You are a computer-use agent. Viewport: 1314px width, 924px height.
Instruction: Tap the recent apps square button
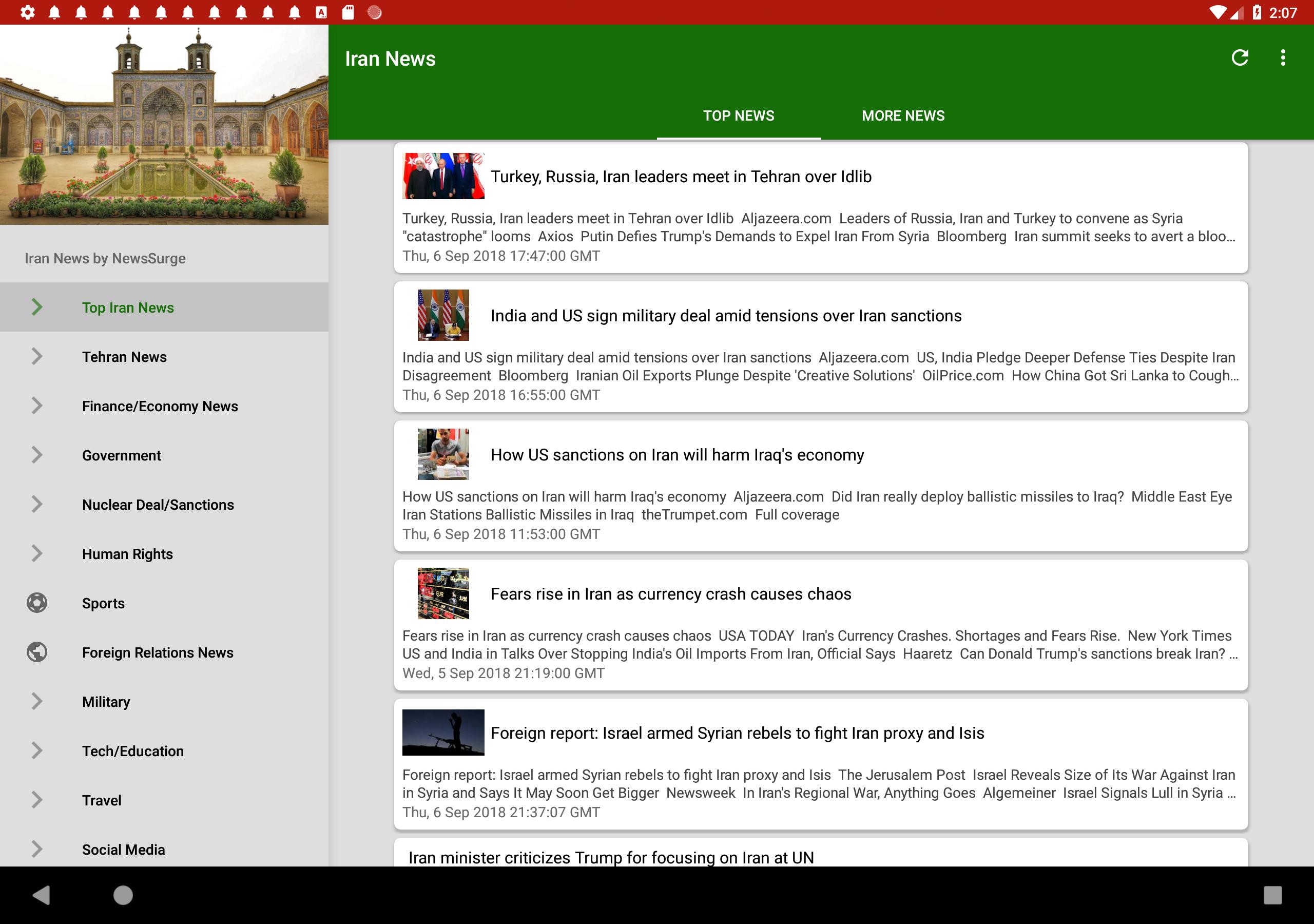(1272, 895)
